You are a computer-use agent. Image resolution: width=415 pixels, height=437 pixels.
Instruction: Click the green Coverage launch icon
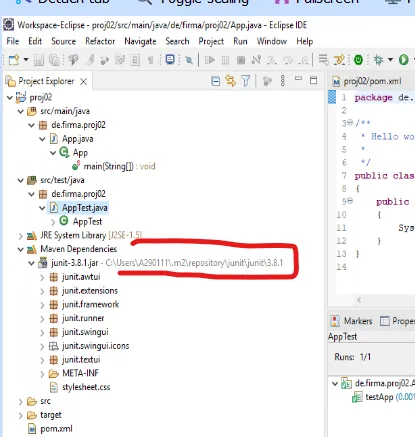tap(358, 60)
